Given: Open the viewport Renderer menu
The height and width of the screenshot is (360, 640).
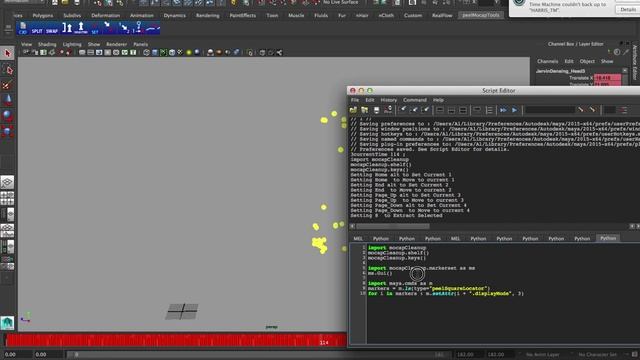Looking at the screenshot, I should click(x=116, y=44).
